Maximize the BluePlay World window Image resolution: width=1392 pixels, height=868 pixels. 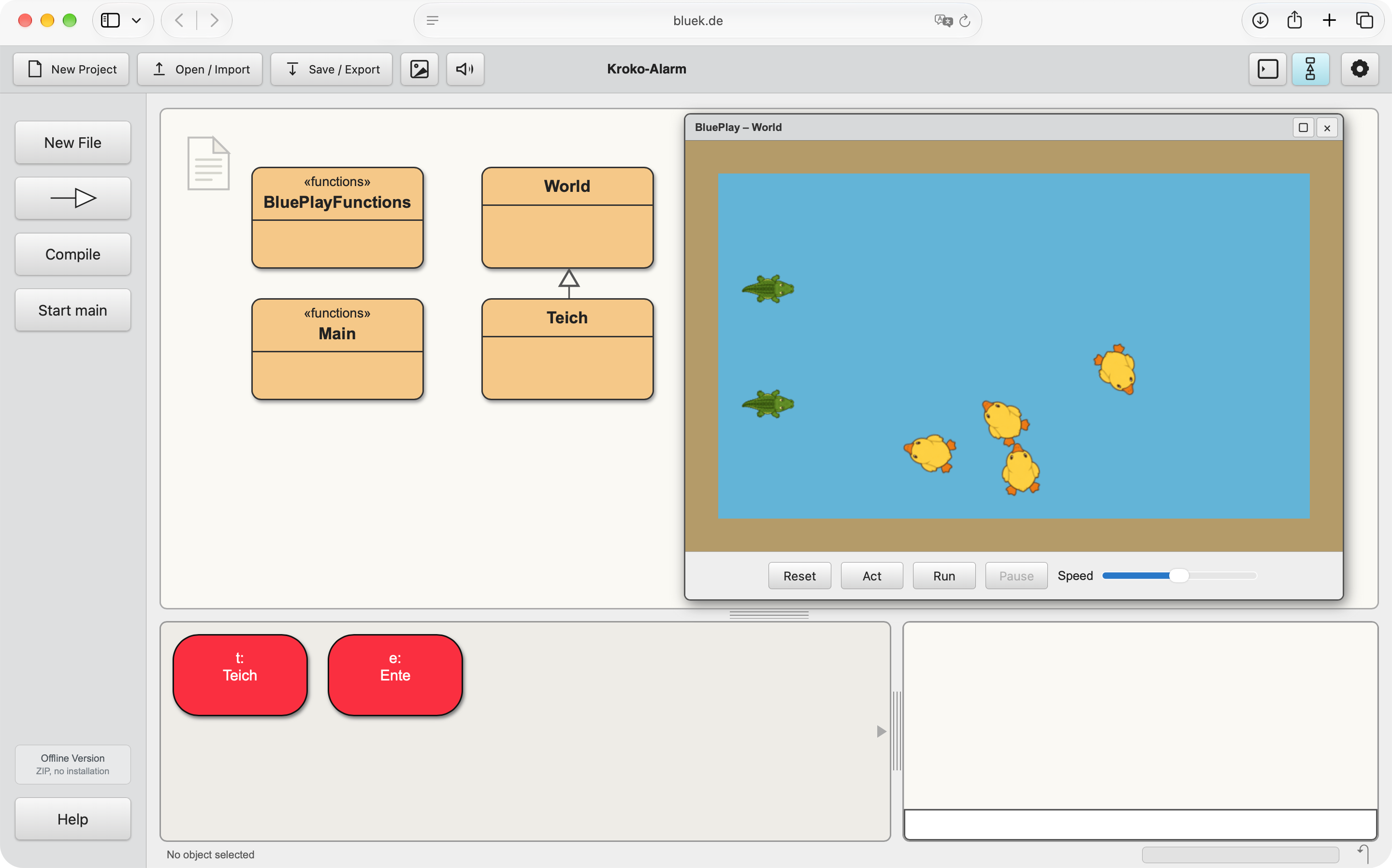1303,128
